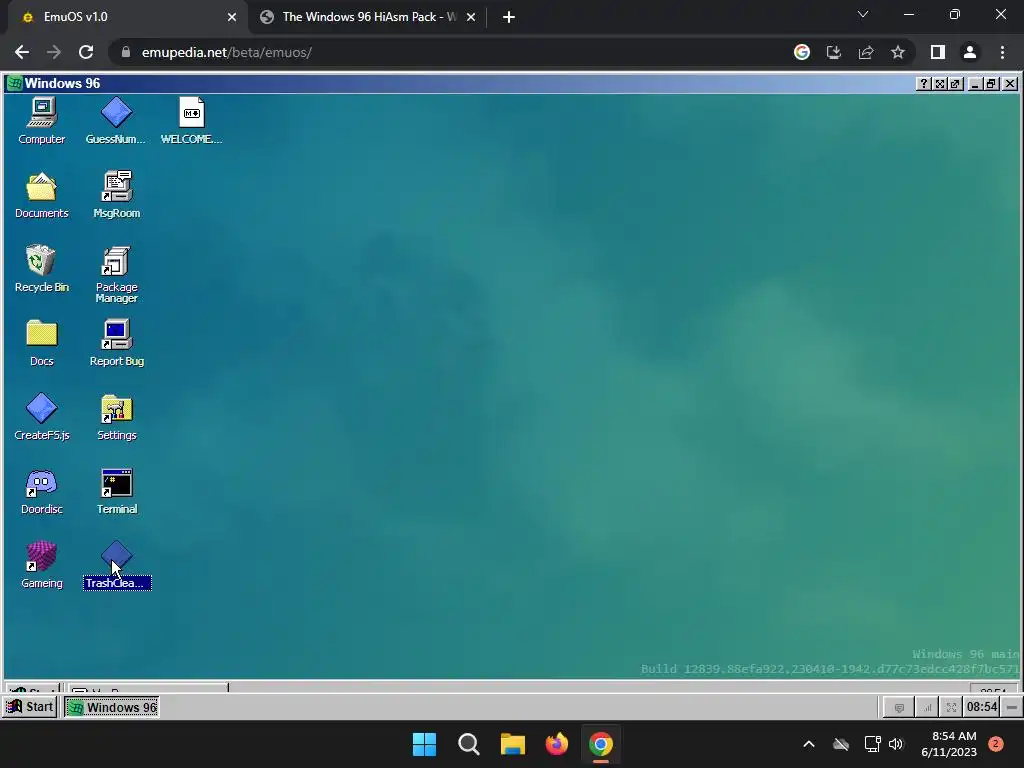Toggle fullscreen from the EmuOS tray
Viewport: 1024px width, 768px height.
[951, 707]
